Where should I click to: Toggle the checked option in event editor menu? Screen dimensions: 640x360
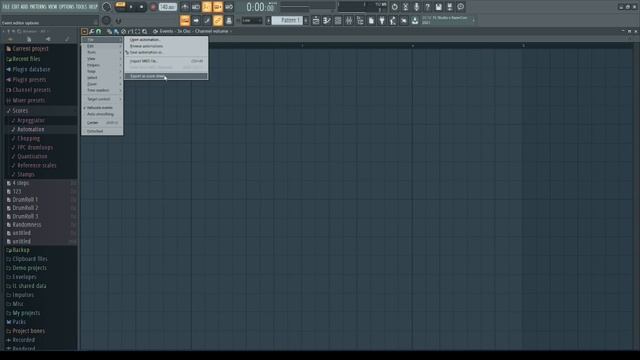coord(102,108)
